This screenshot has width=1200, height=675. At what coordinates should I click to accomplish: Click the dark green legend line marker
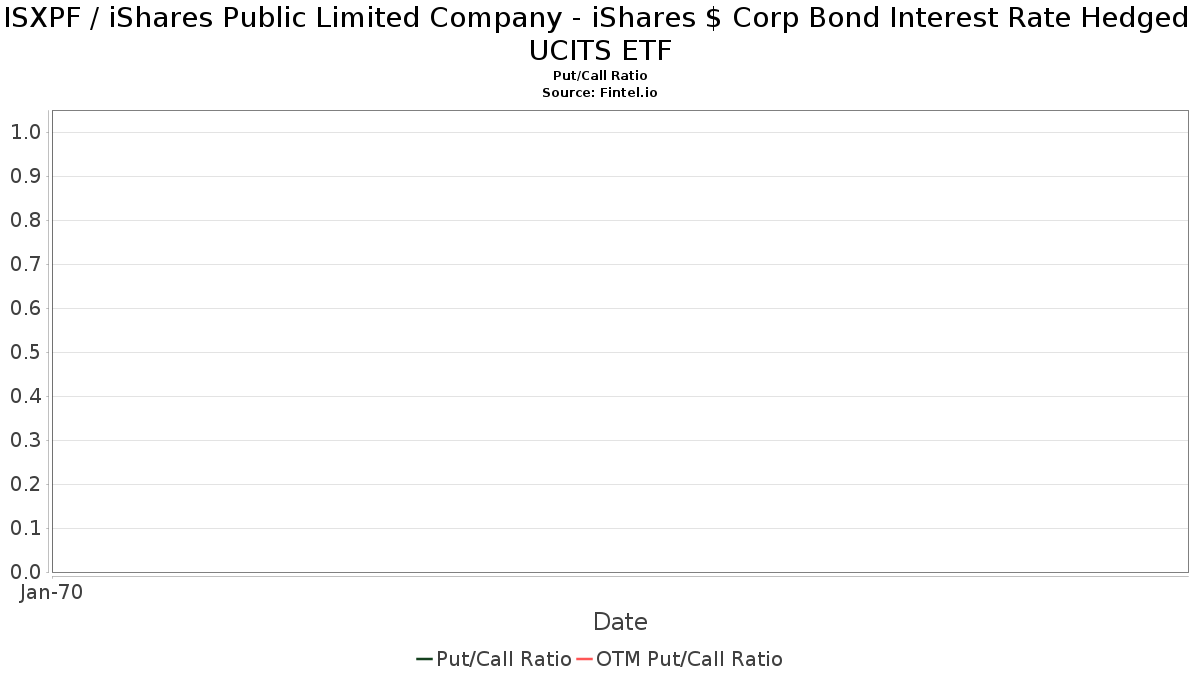[x=424, y=659]
